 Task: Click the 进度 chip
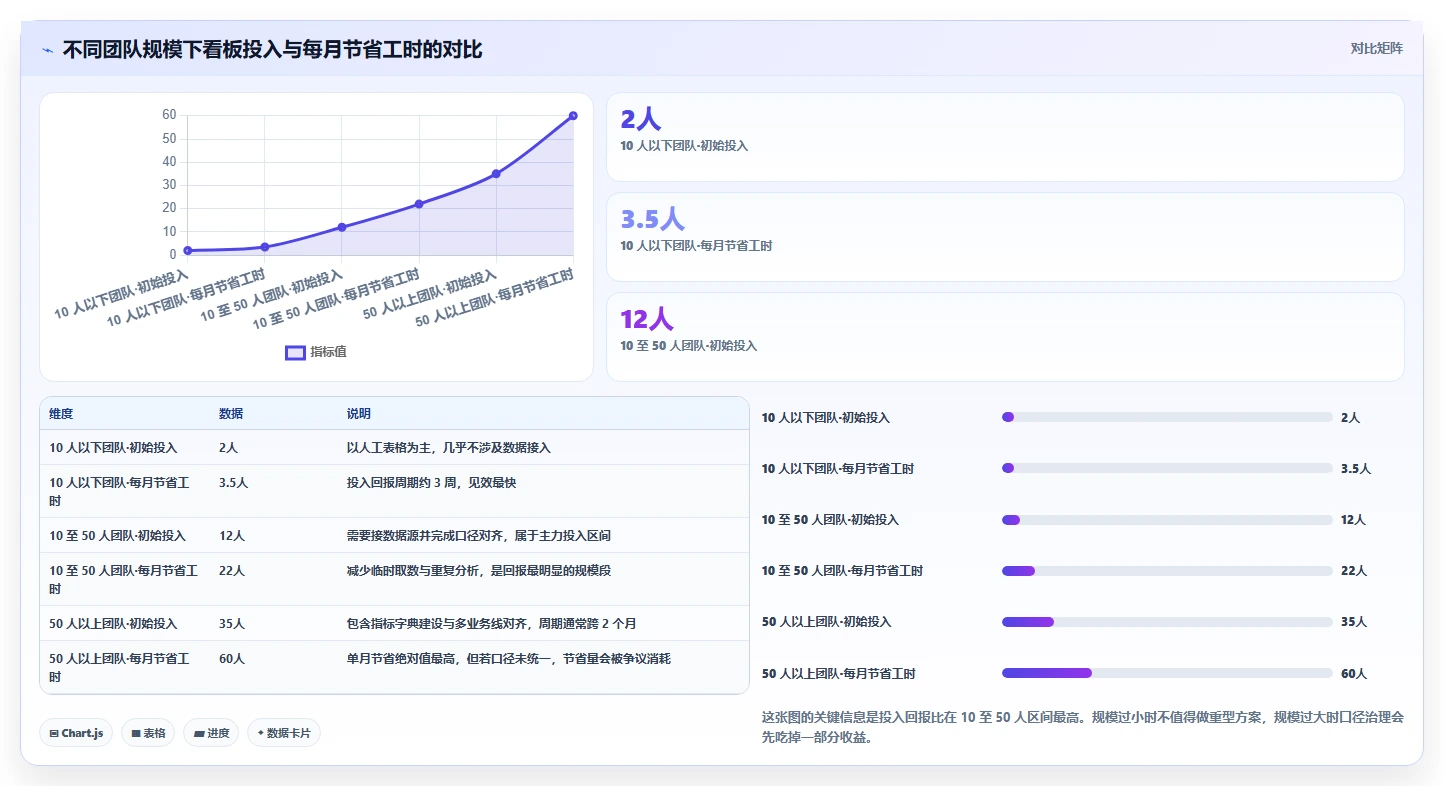(x=211, y=733)
